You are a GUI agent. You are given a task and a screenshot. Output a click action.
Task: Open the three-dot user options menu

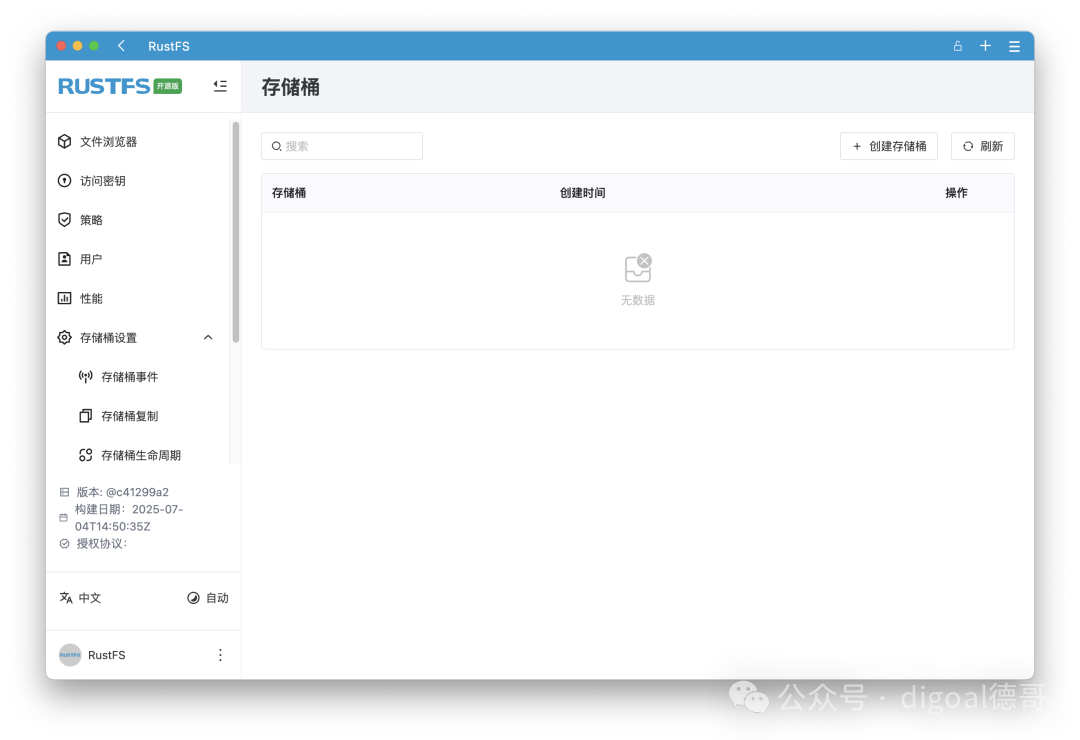220,655
